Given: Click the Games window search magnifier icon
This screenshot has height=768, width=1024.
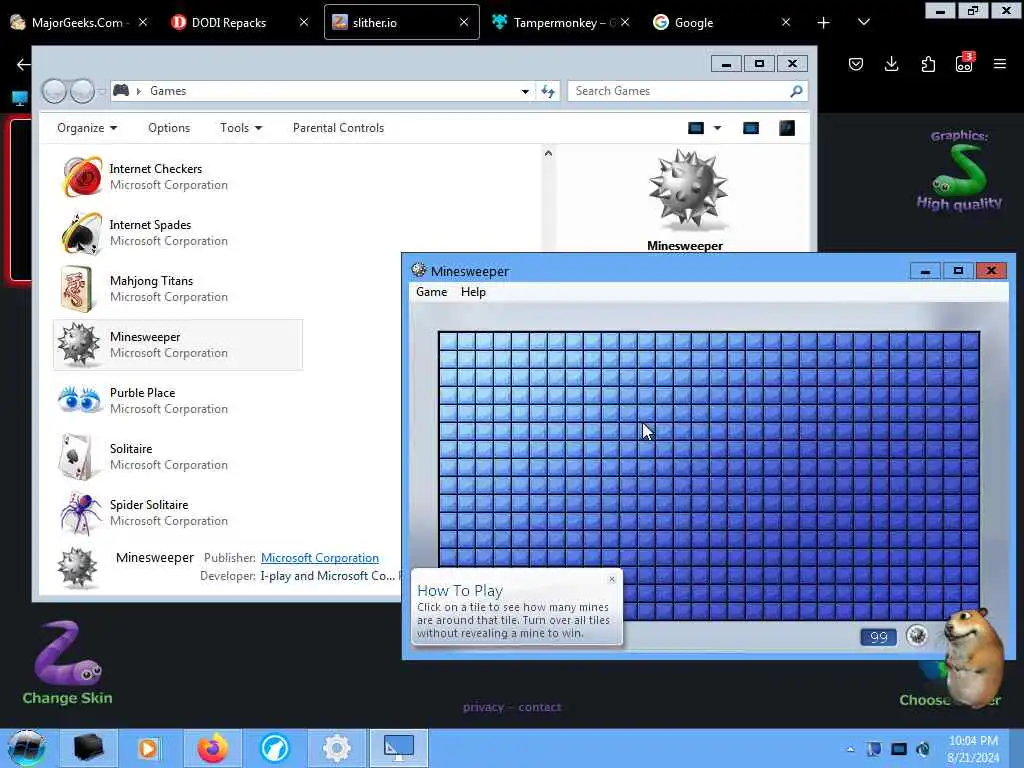Looking at the screenshot, I should pos(796,91).
